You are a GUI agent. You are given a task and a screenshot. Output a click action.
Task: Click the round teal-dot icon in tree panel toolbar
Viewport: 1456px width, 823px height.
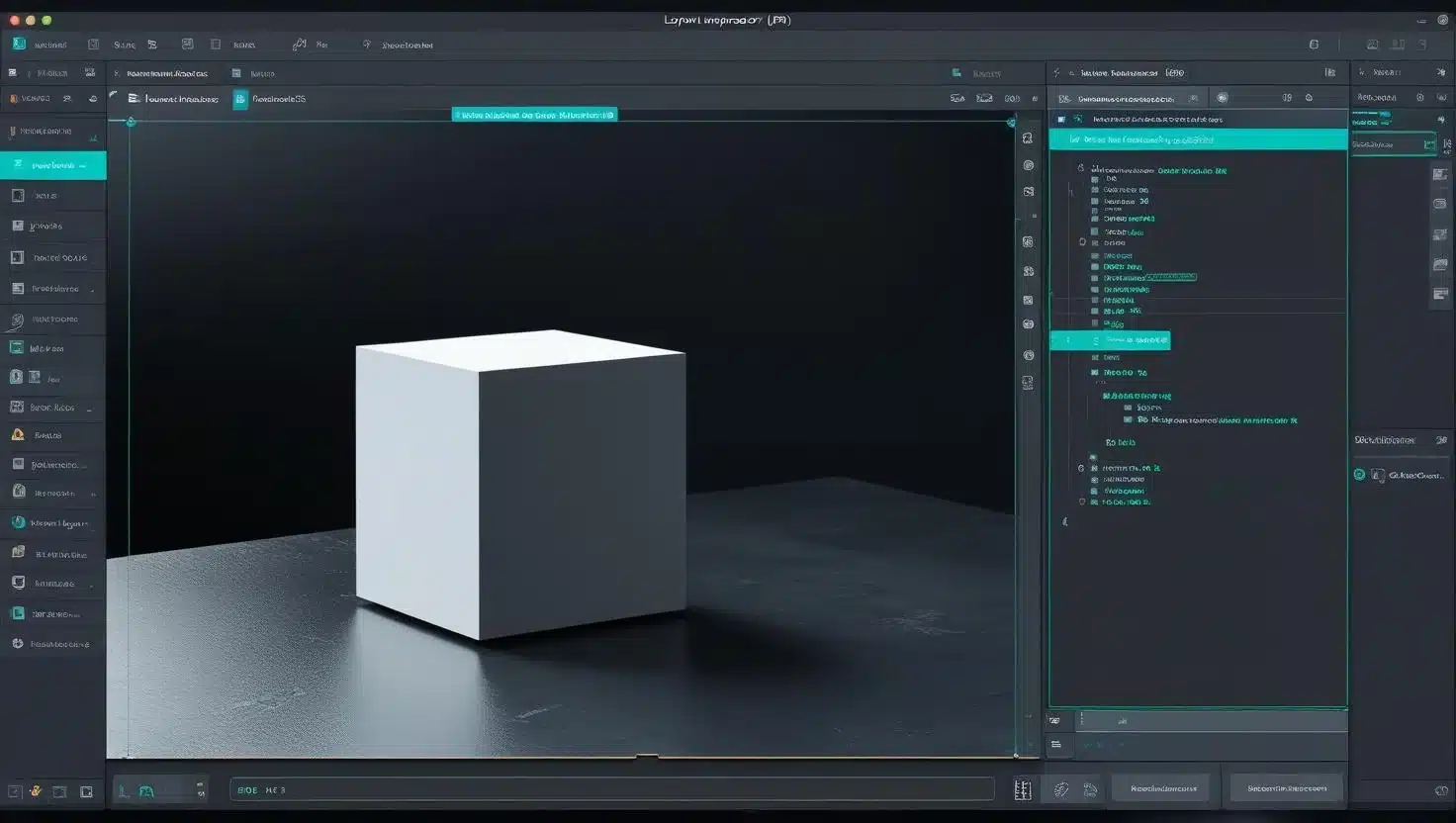point(1223,98)
